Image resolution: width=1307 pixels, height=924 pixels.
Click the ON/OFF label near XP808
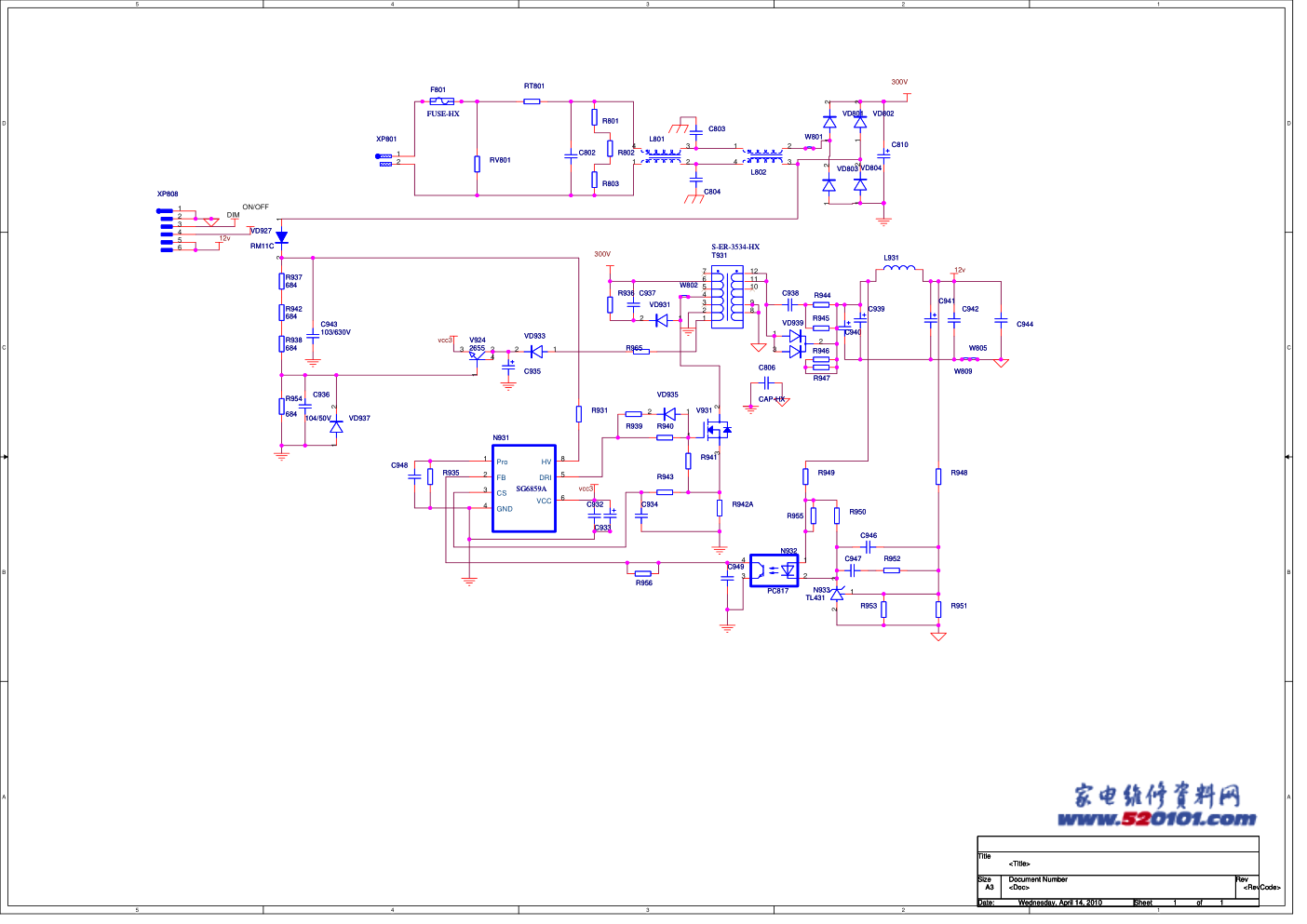pos(255,208)
